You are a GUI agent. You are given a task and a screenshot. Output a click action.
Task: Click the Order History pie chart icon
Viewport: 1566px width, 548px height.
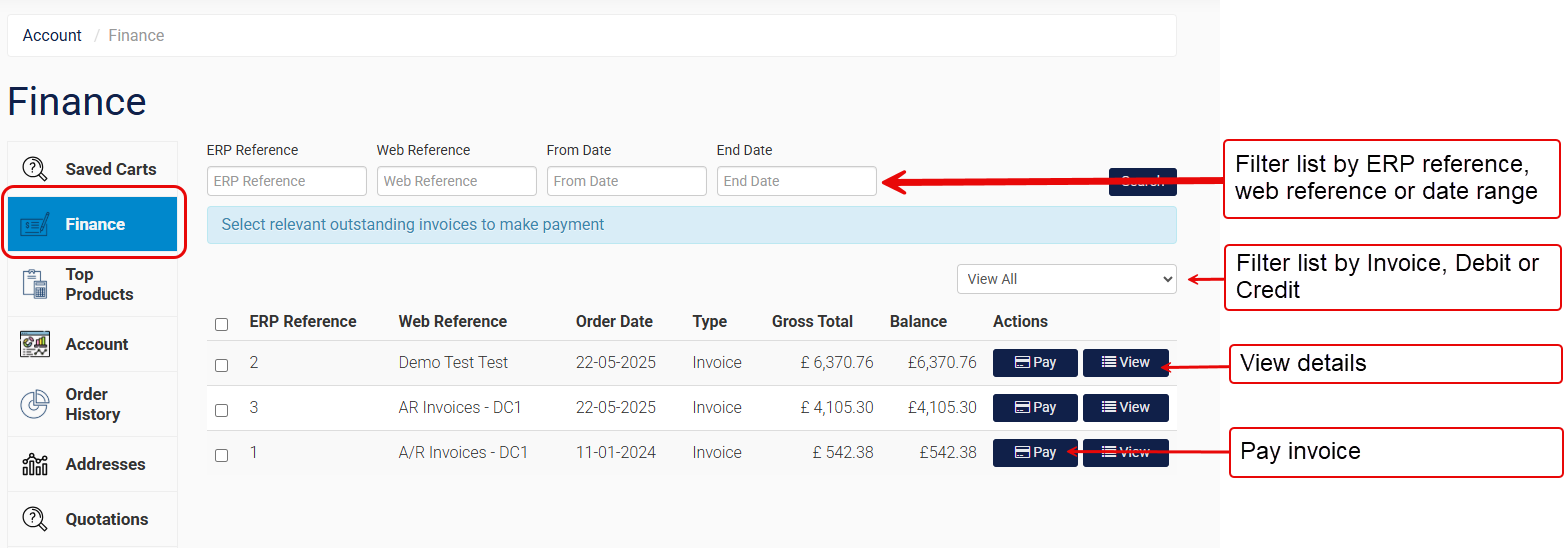point(35,404)
